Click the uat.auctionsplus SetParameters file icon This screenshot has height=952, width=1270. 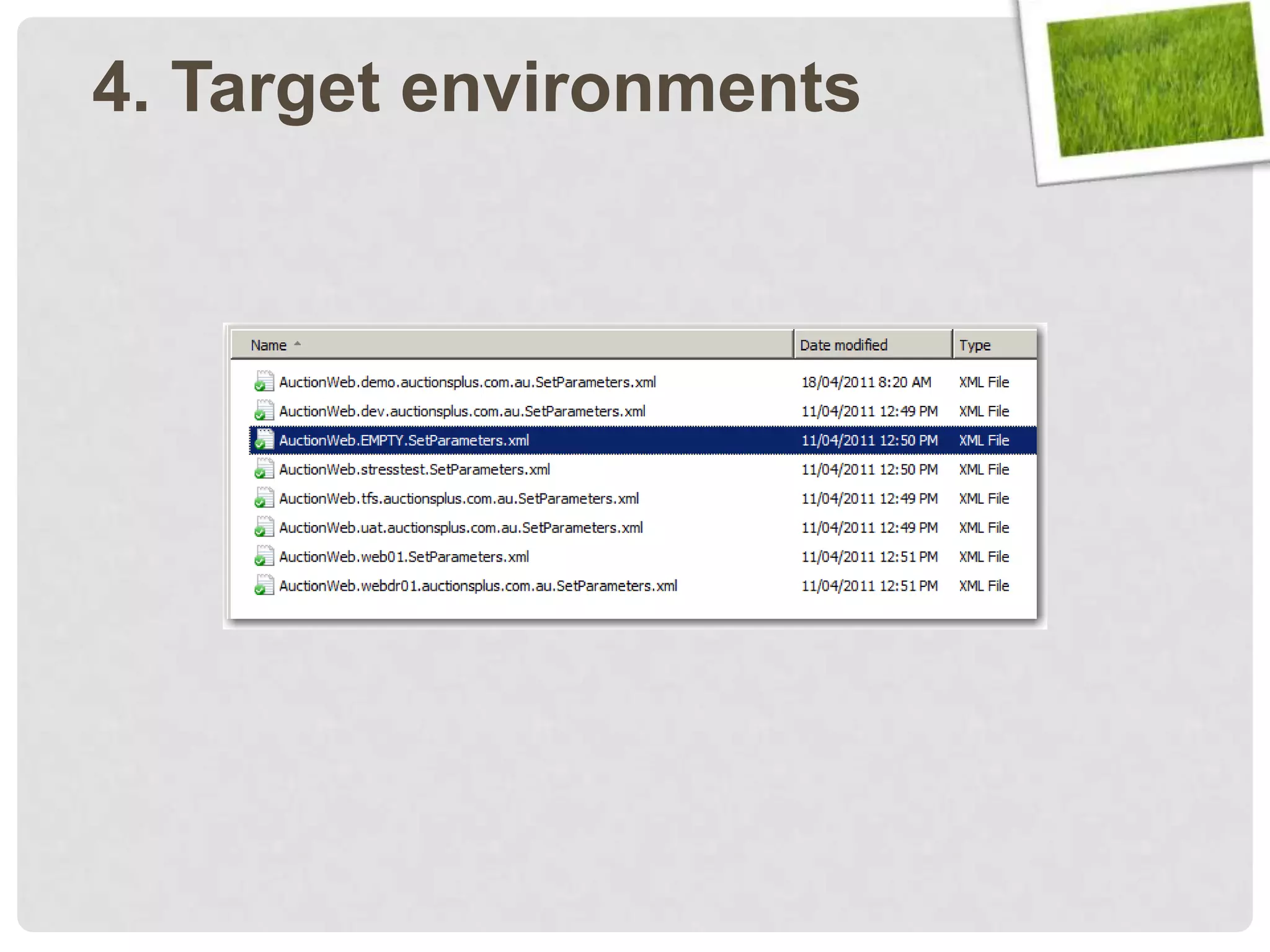264,527
